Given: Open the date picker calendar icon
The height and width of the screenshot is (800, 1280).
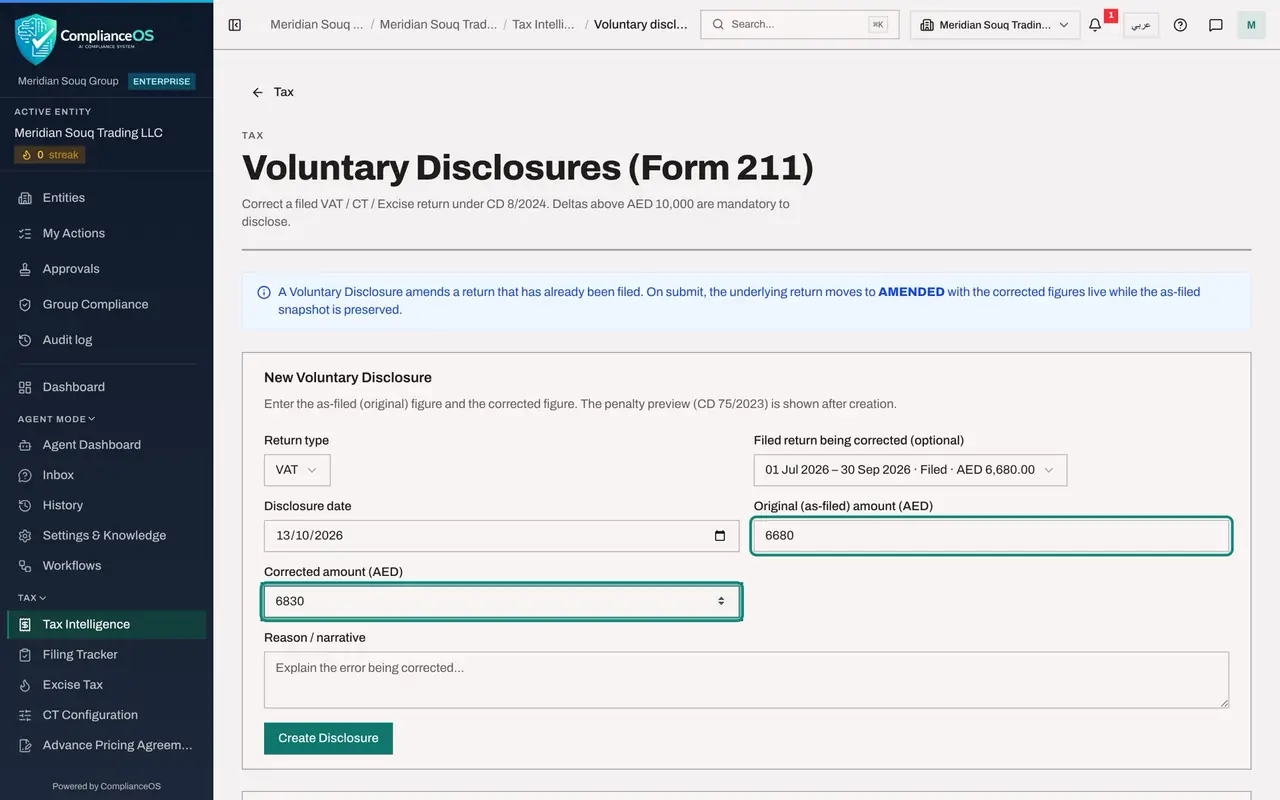Looking at the screenshot, I should pyautogui.click(x=720, y=536).
